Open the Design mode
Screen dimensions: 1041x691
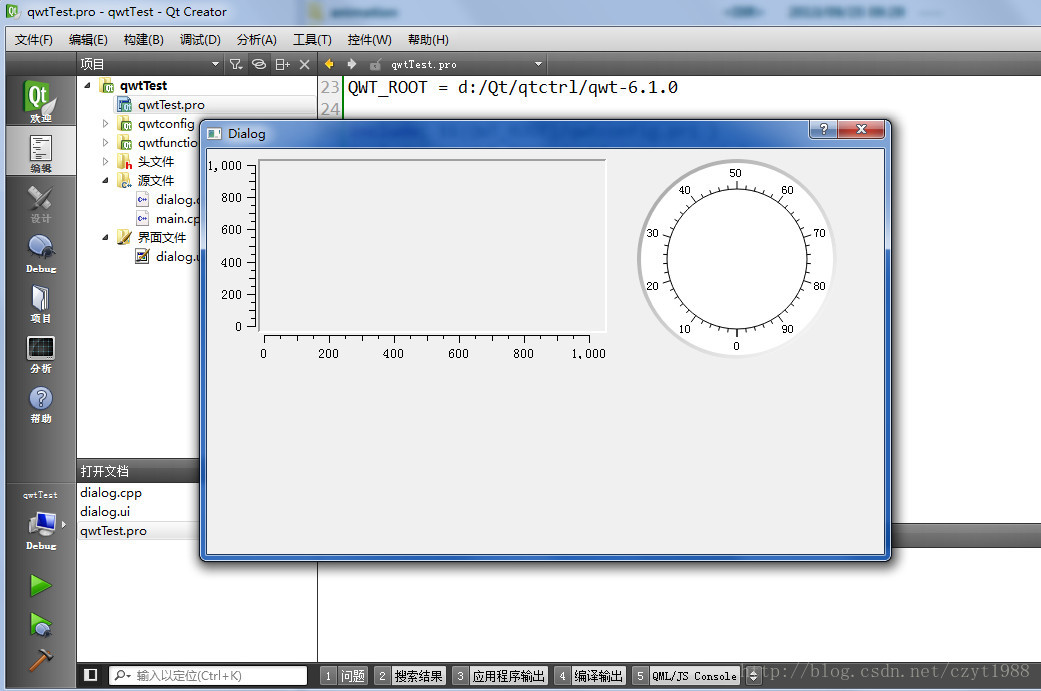(40, 204)
